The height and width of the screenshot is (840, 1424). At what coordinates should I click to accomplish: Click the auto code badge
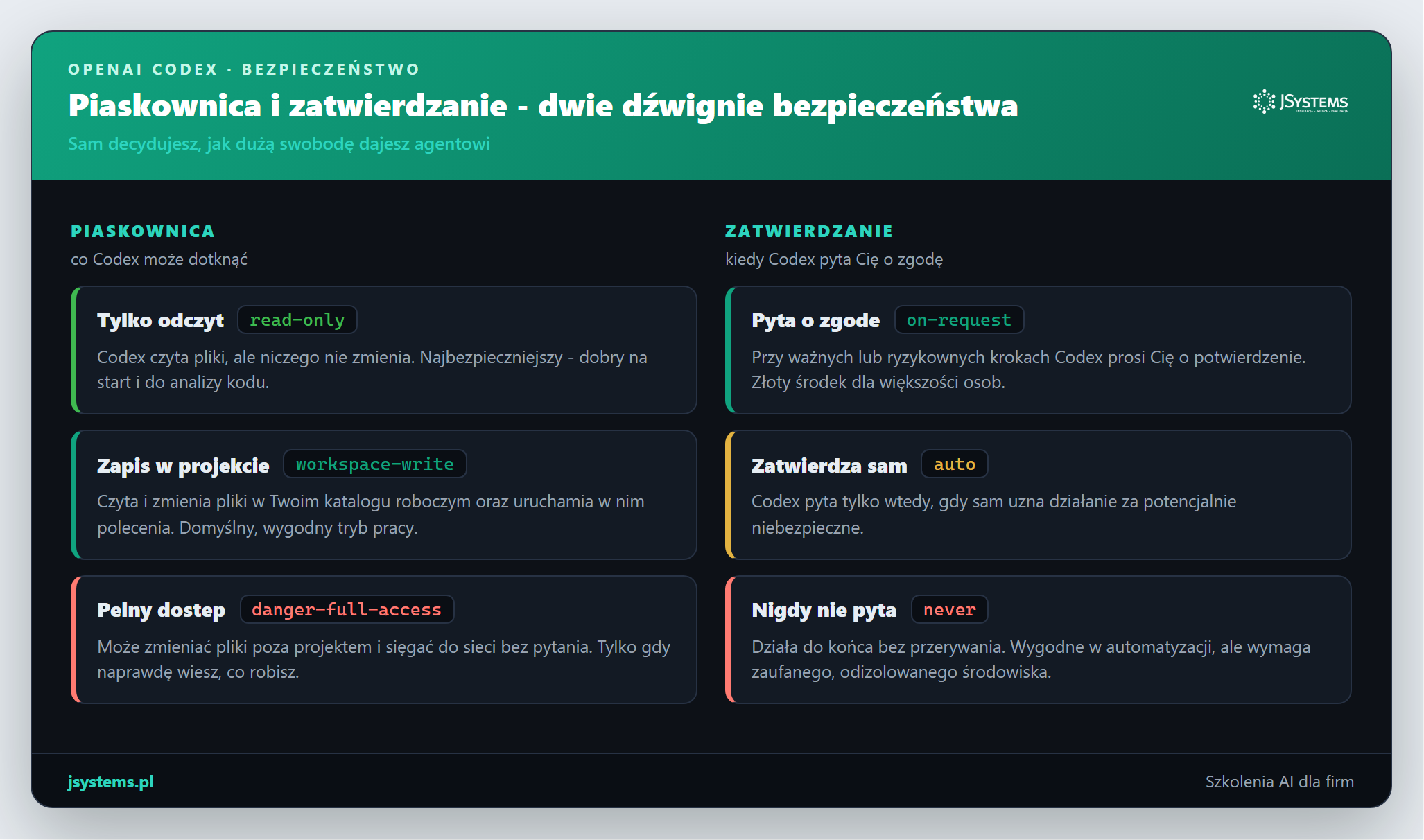[x=954, y=464]
